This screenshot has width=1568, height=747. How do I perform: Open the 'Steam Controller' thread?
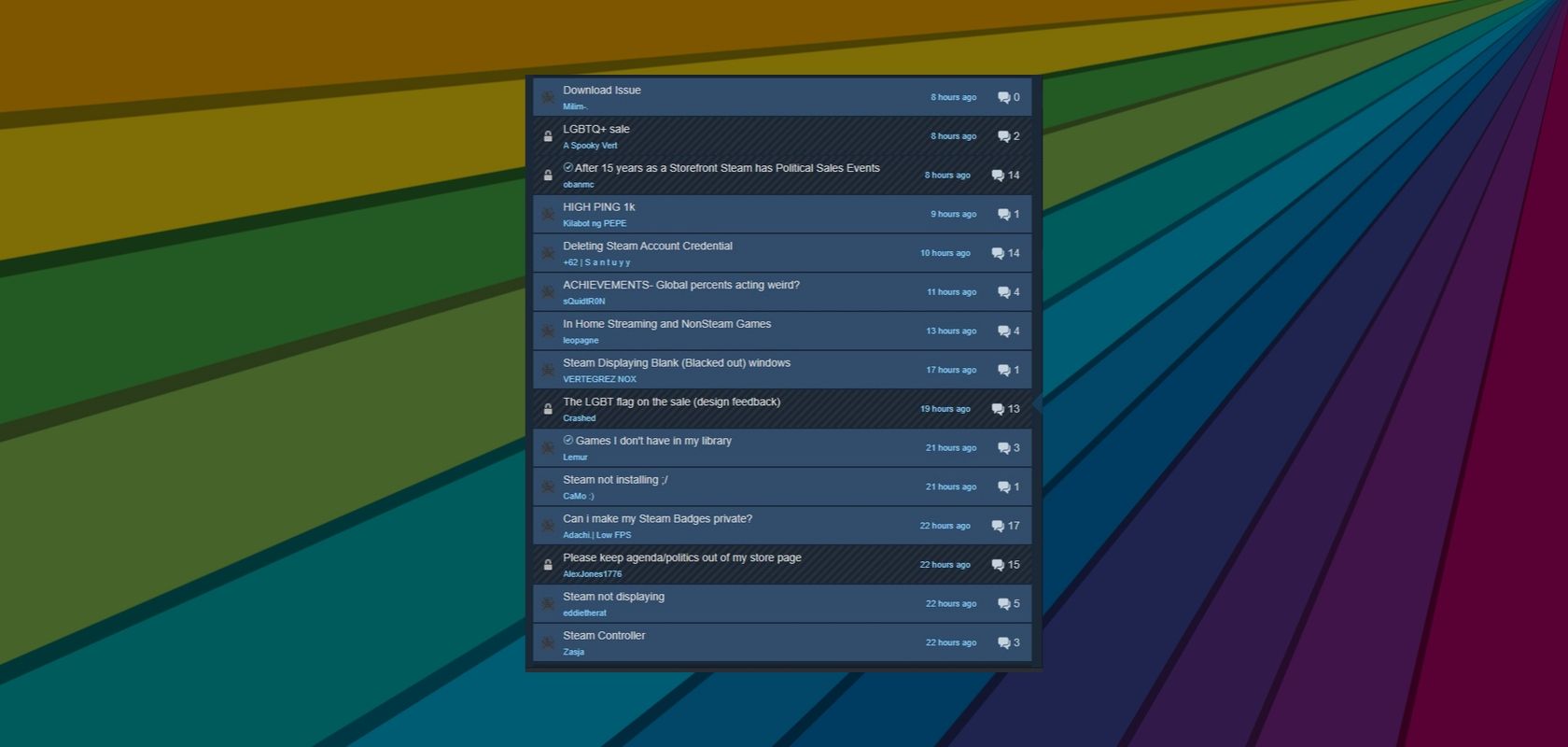(x=604, y=636)
